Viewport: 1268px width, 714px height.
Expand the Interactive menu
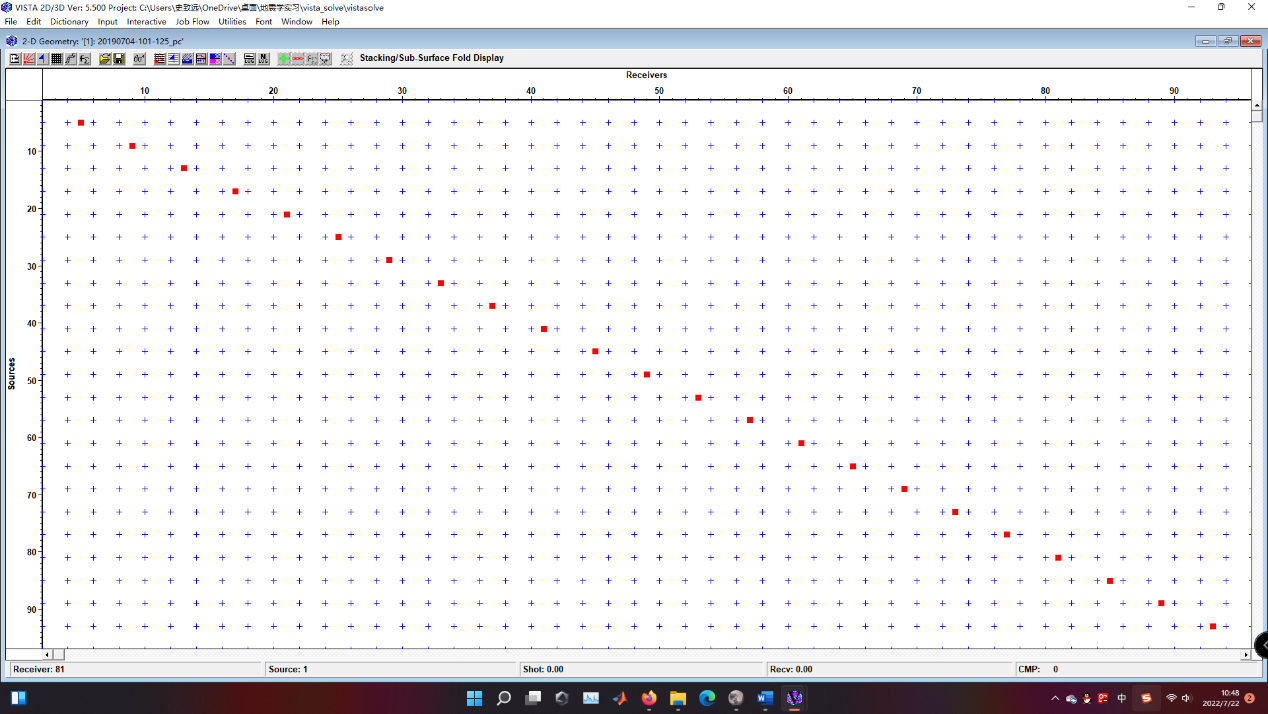click(146, 21)
